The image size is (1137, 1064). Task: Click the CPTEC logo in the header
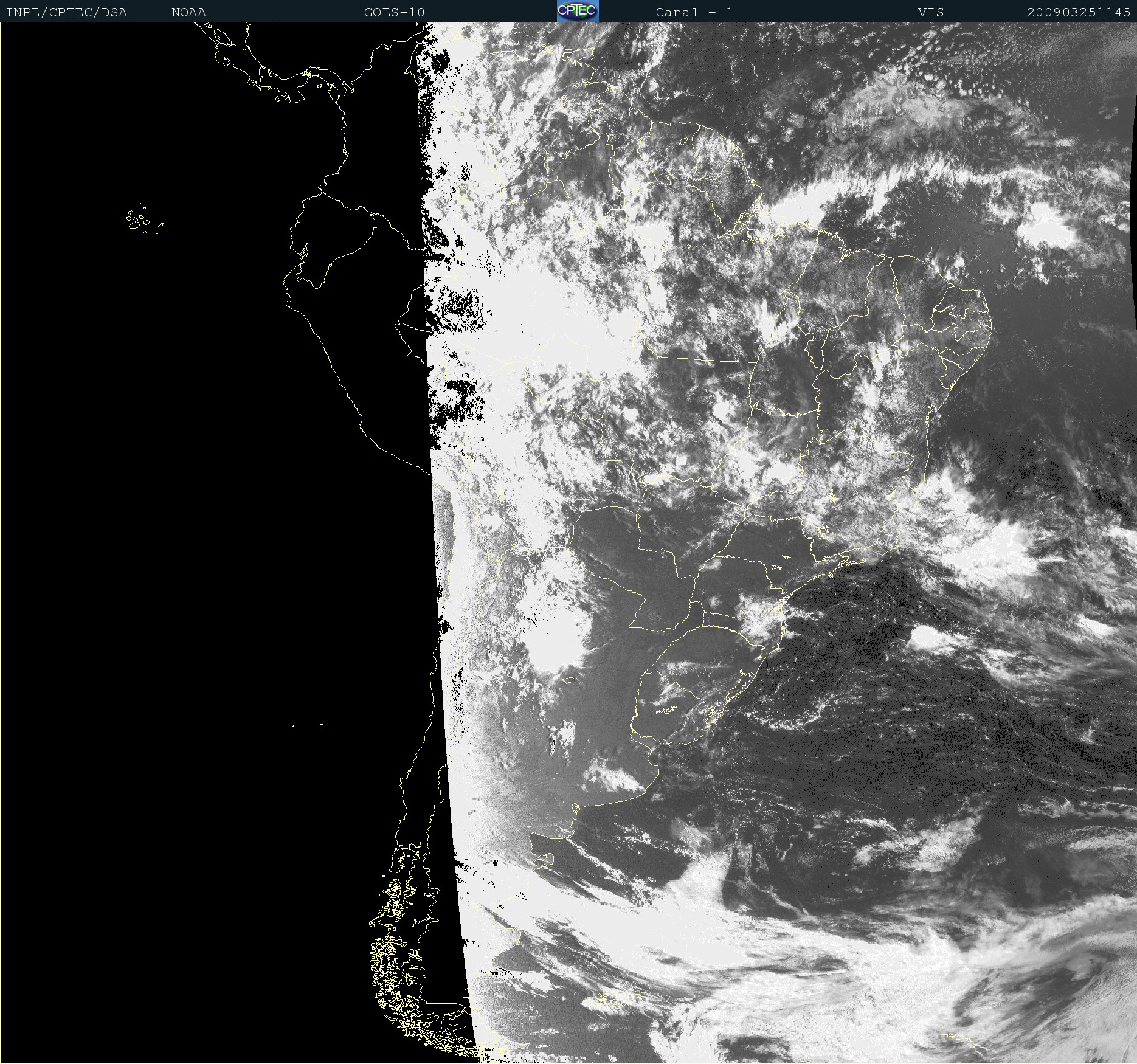click(578, 11)
